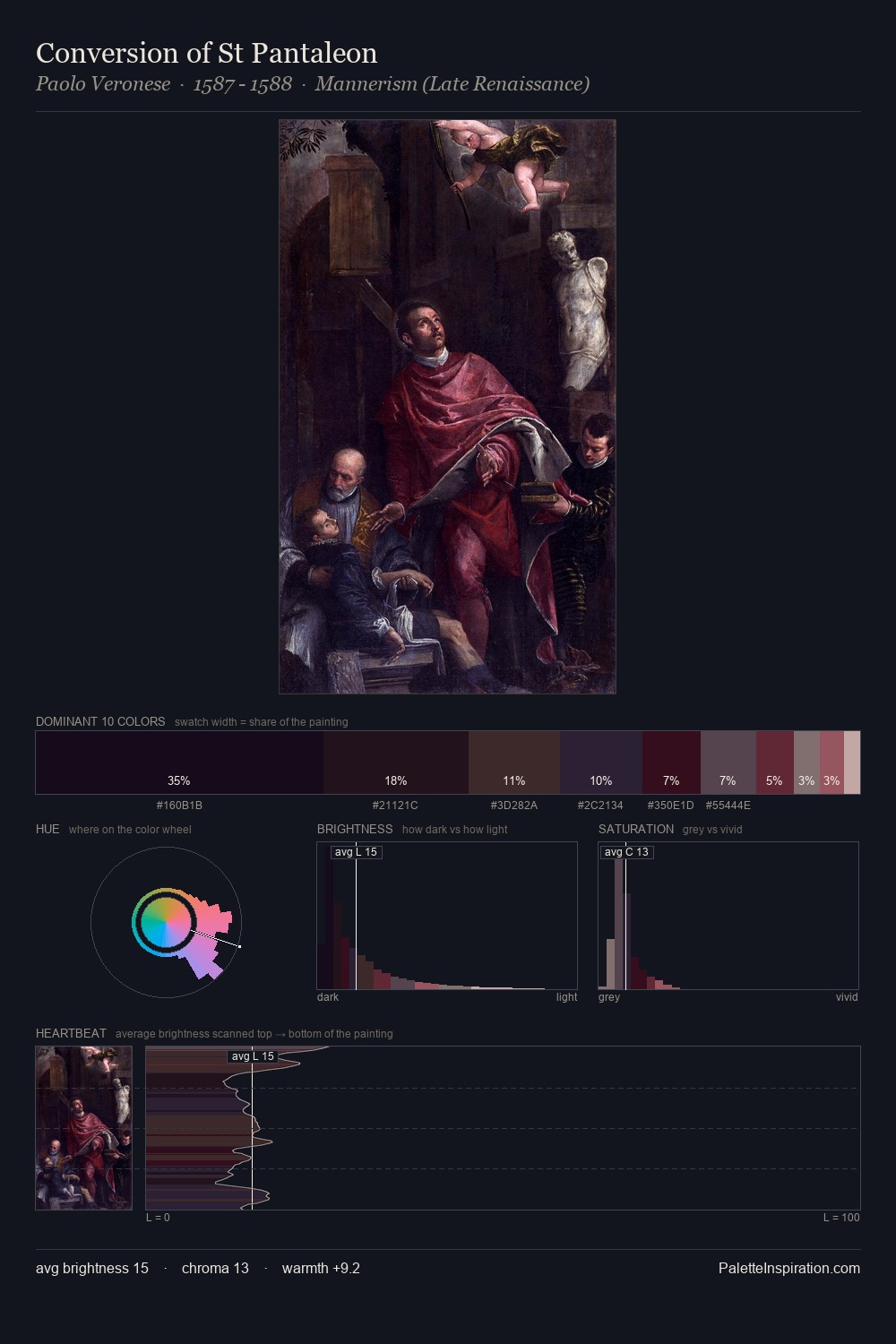
Task: Click footer stat 'chroma 13'
Action: click(215, 1268)
